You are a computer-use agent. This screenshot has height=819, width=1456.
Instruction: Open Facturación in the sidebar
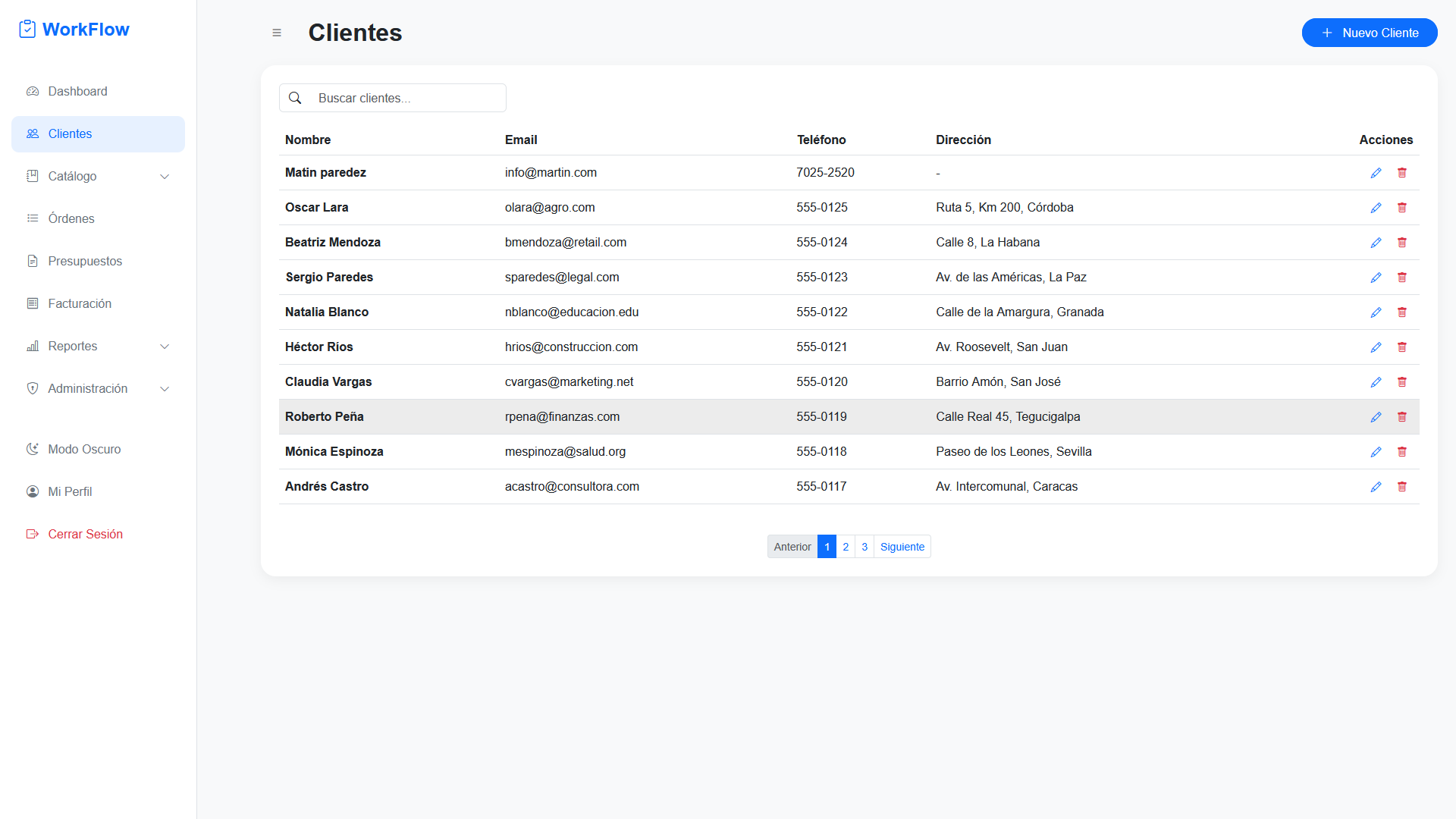(98, 303)
